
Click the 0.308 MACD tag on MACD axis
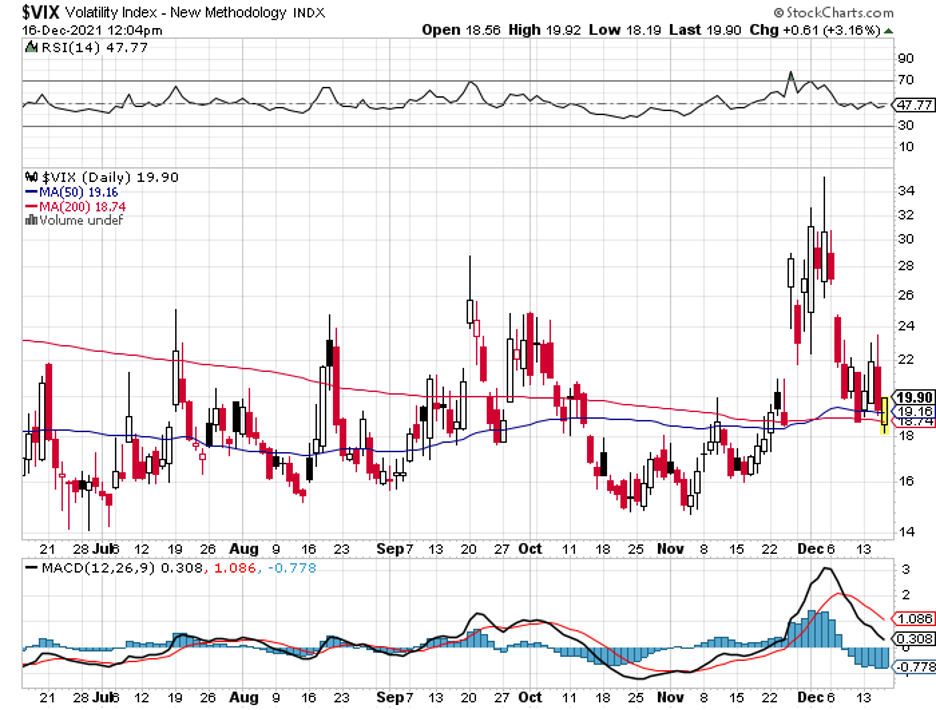[913, 639]
